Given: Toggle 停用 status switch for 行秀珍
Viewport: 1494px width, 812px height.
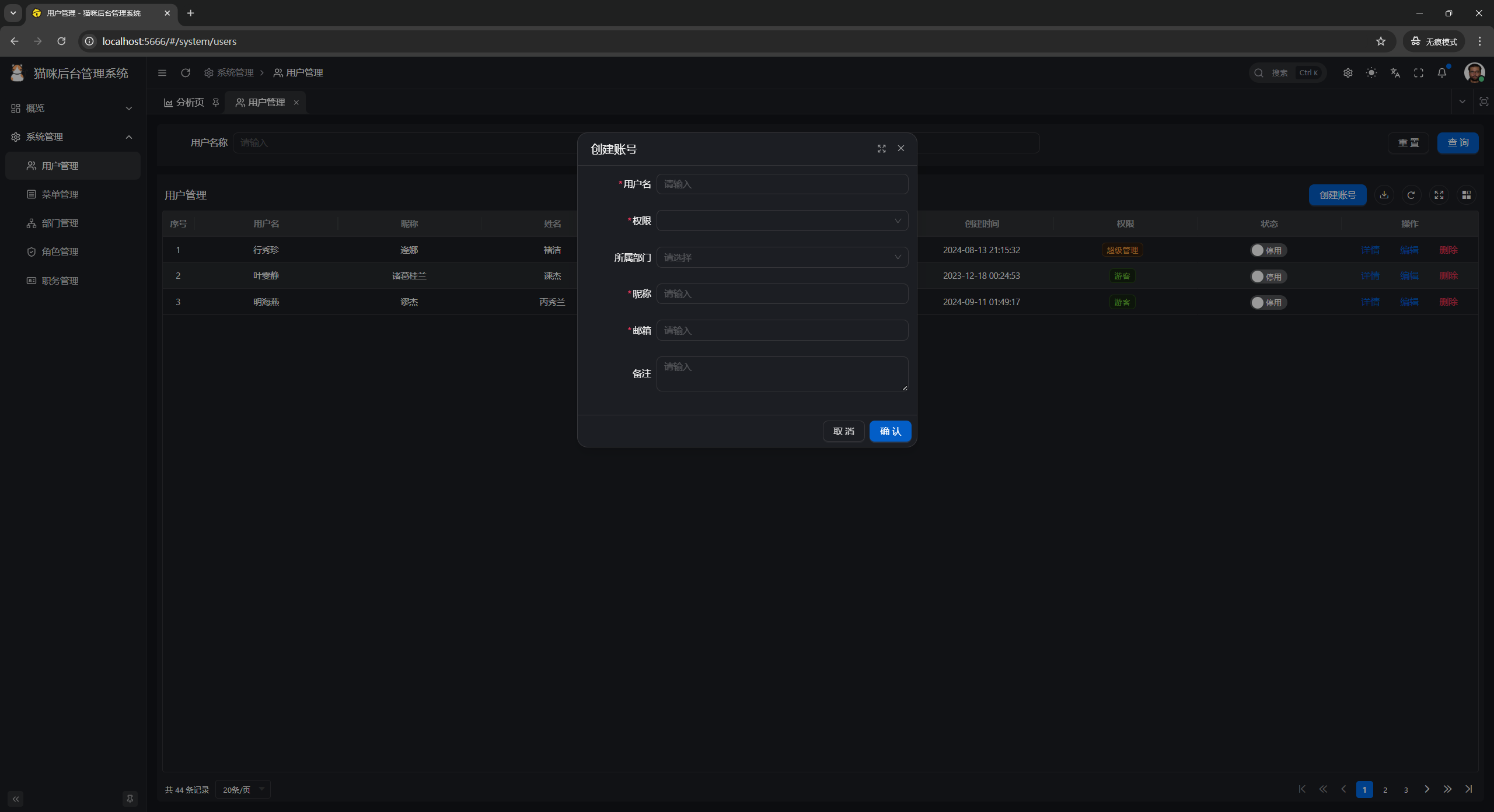Looking at the screenshot, I should (1268, 250).
